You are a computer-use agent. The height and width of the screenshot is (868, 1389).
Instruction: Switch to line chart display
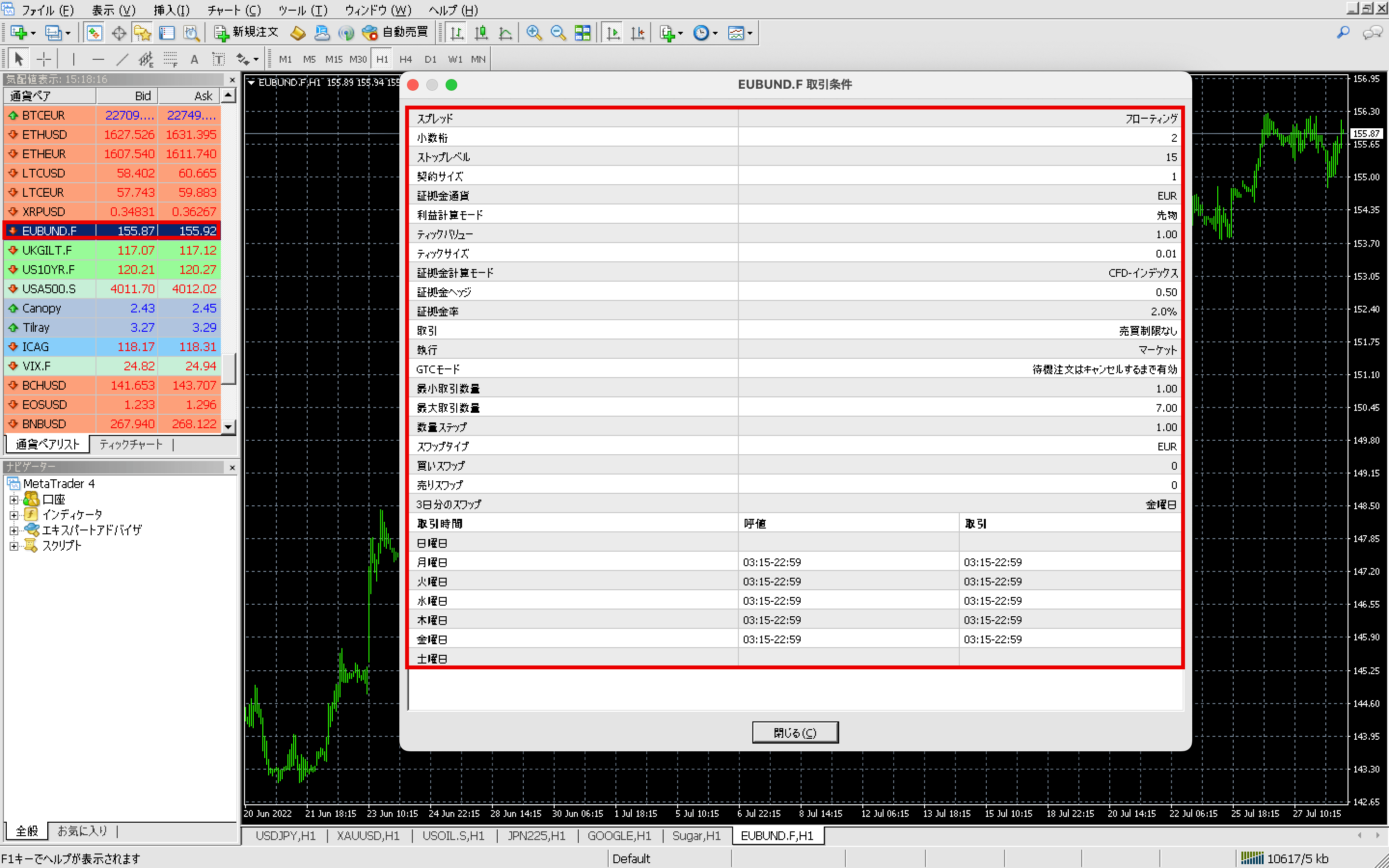click(505, 33)
